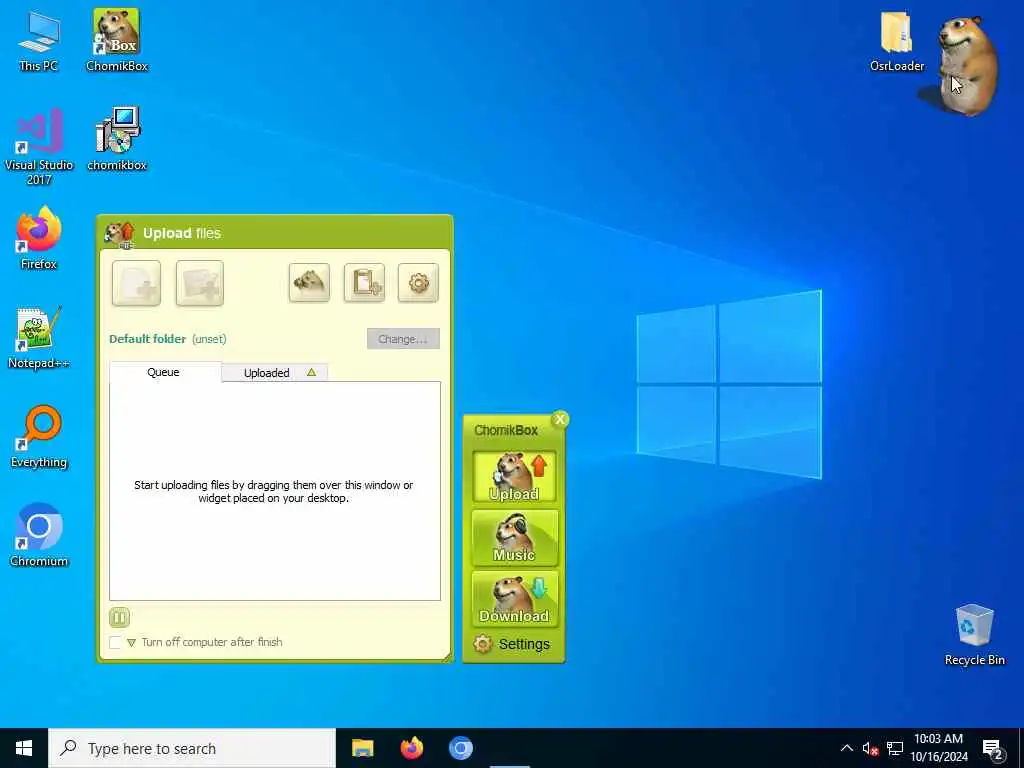Open Firefox from the taskbar
Viewport: 1024px width, 768px height.
pyautogui.click(x=411, y=748)
